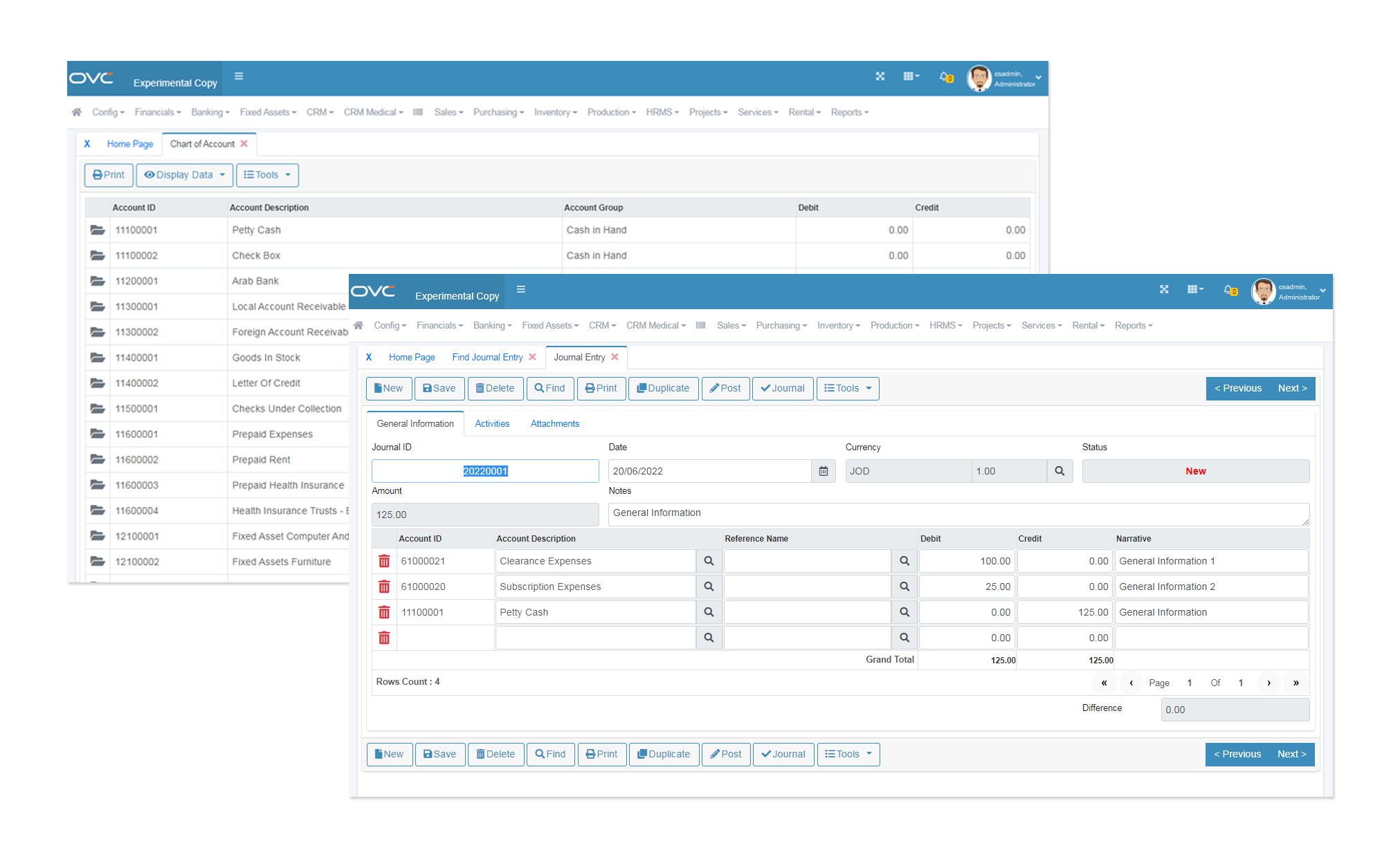The image size is (1400, 857).
Task: Open the currency lookup magnifier
Action: tap(1060, 471)
